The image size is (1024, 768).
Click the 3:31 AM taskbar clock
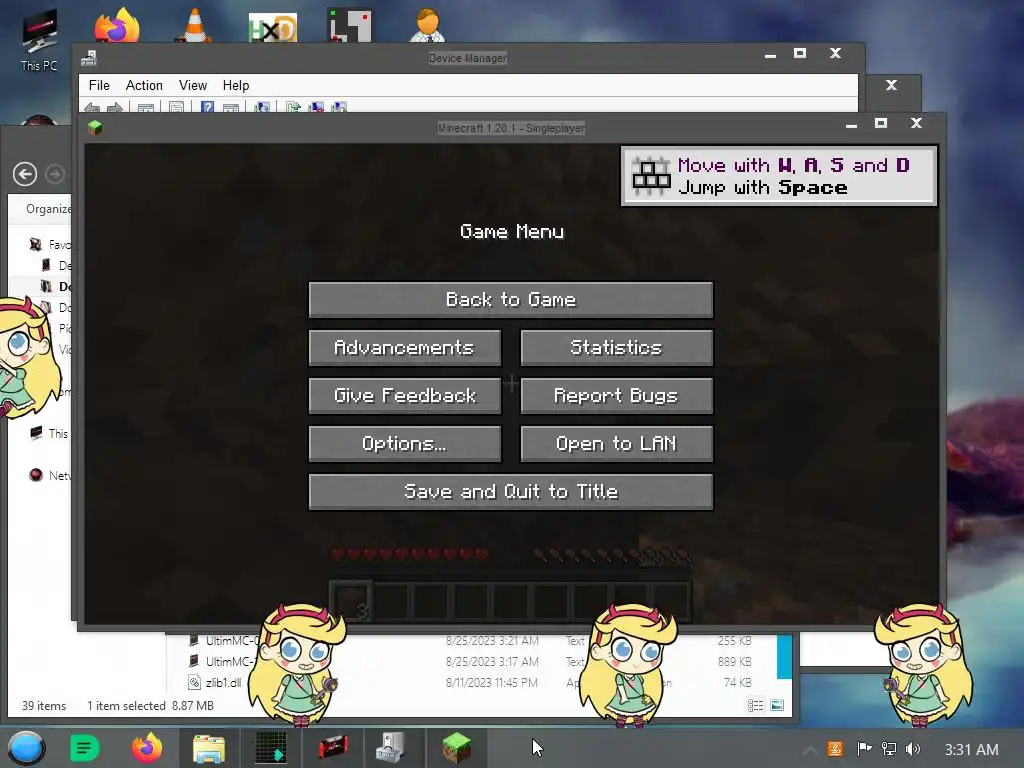click(971, 750)
